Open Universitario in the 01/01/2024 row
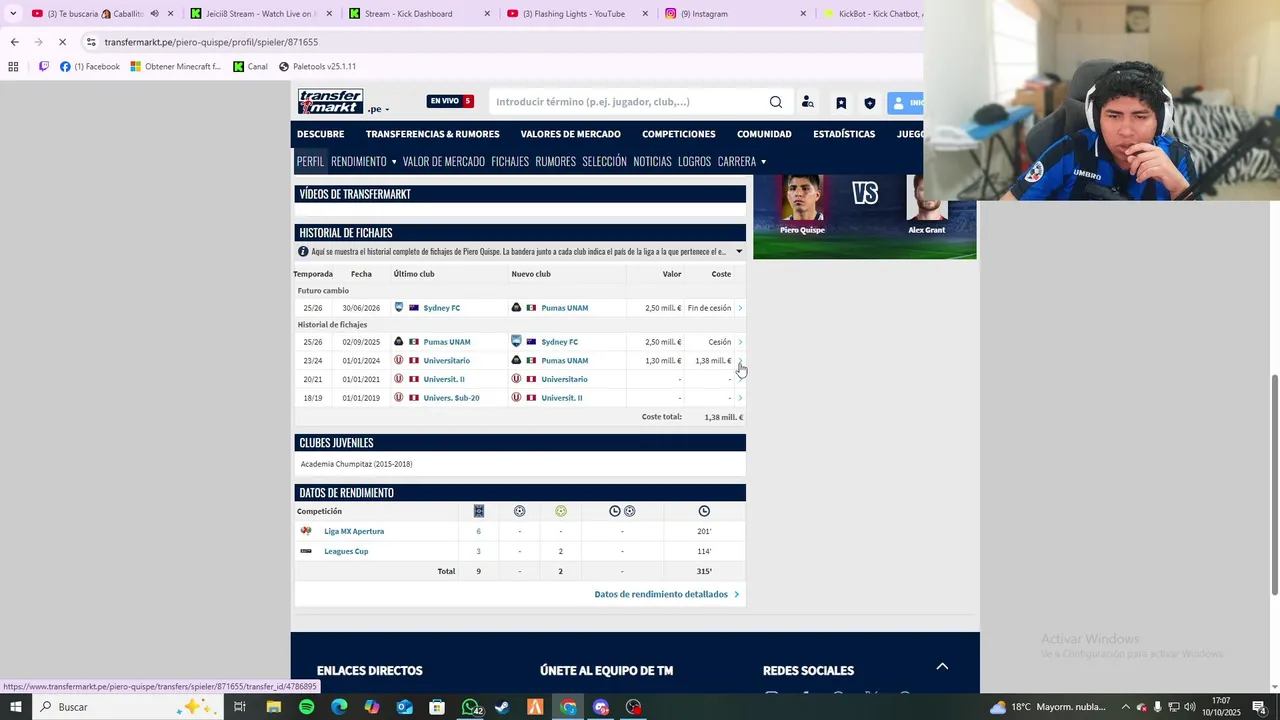Screen dimensions: 1280x720 (x=446, y=361)
